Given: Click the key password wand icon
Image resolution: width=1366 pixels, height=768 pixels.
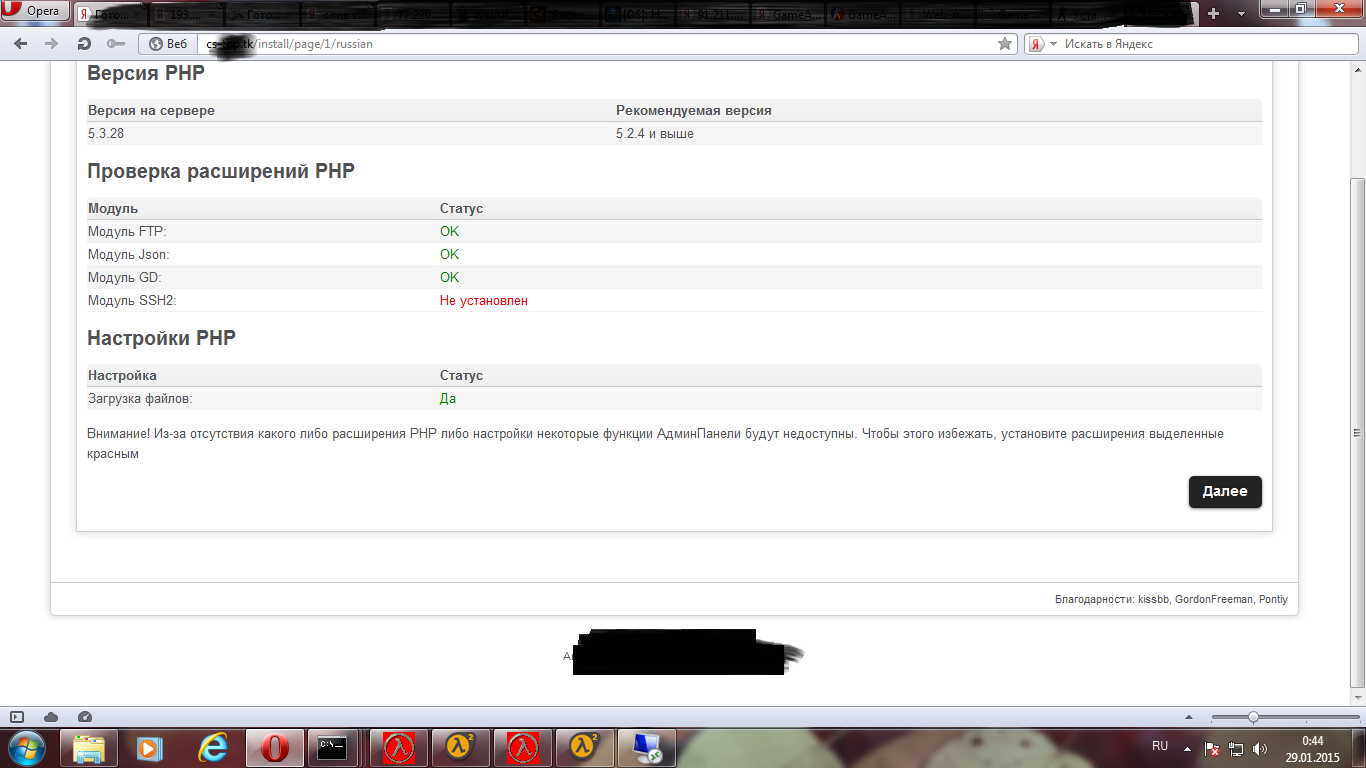Looking at the screenshot, I should click(x=115, y=44).
